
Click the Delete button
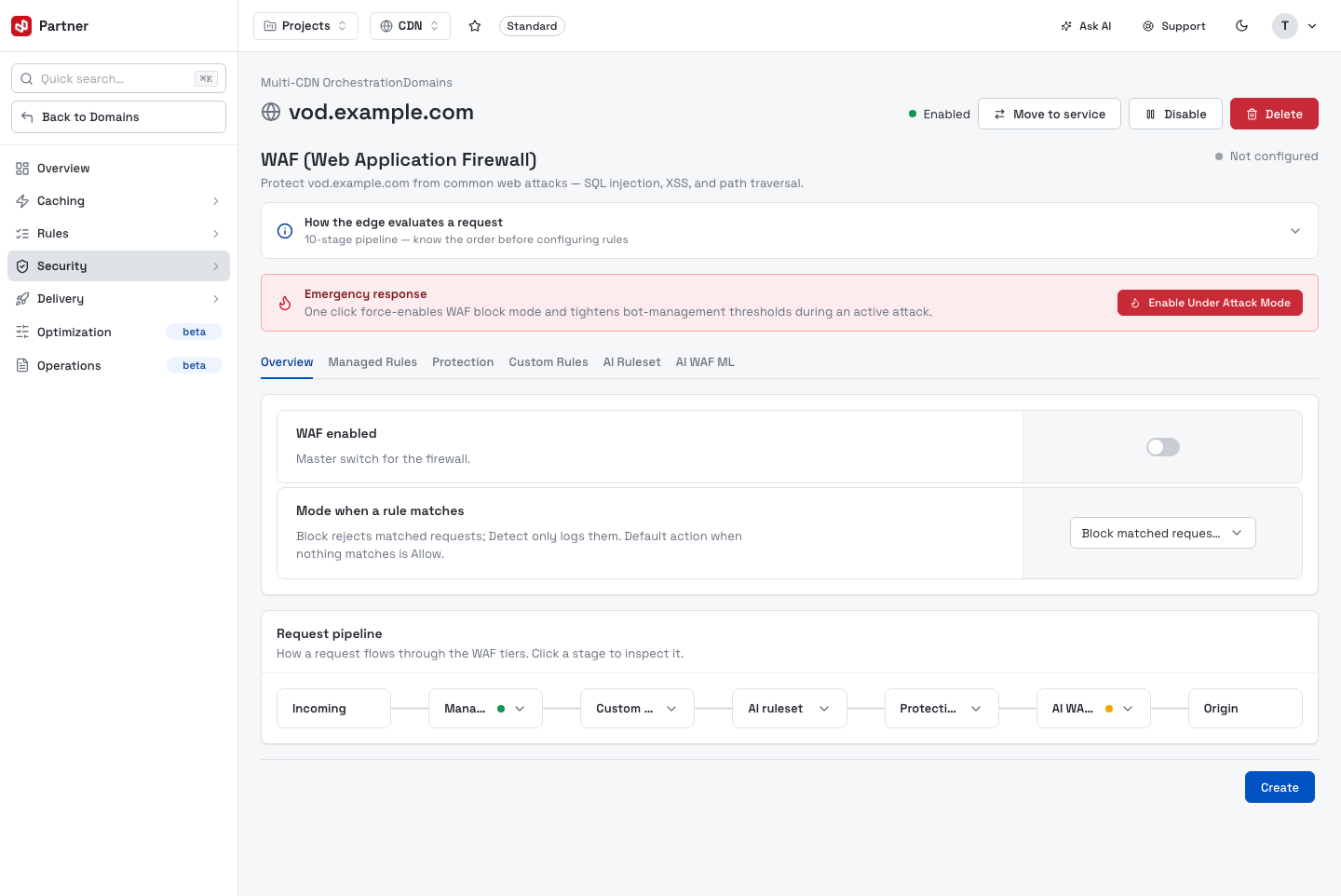pyautogui.click(x=1274, y=114)
